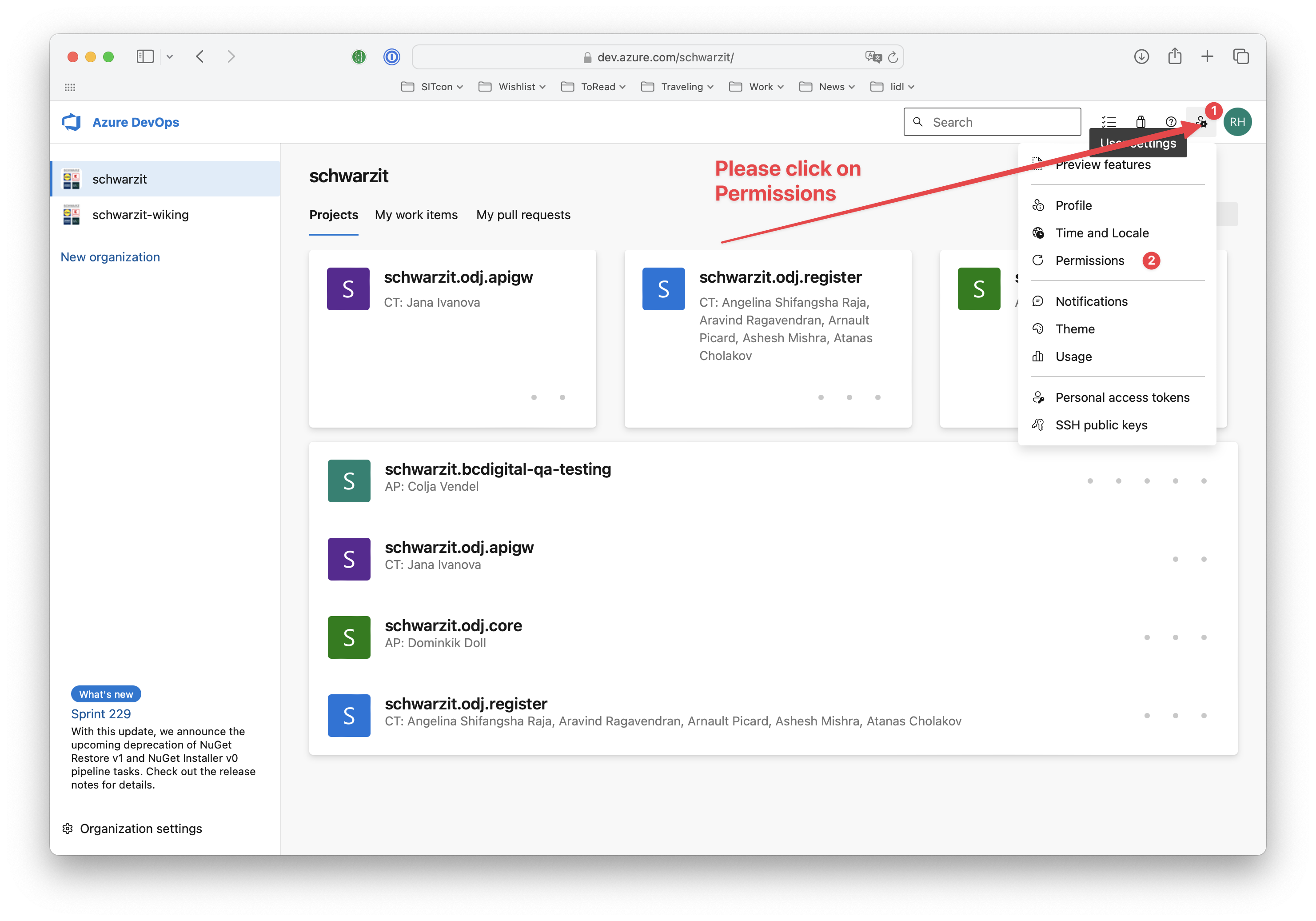Click the favorites grid dots icon
The image size is (1316, 921).
[70, 87]
